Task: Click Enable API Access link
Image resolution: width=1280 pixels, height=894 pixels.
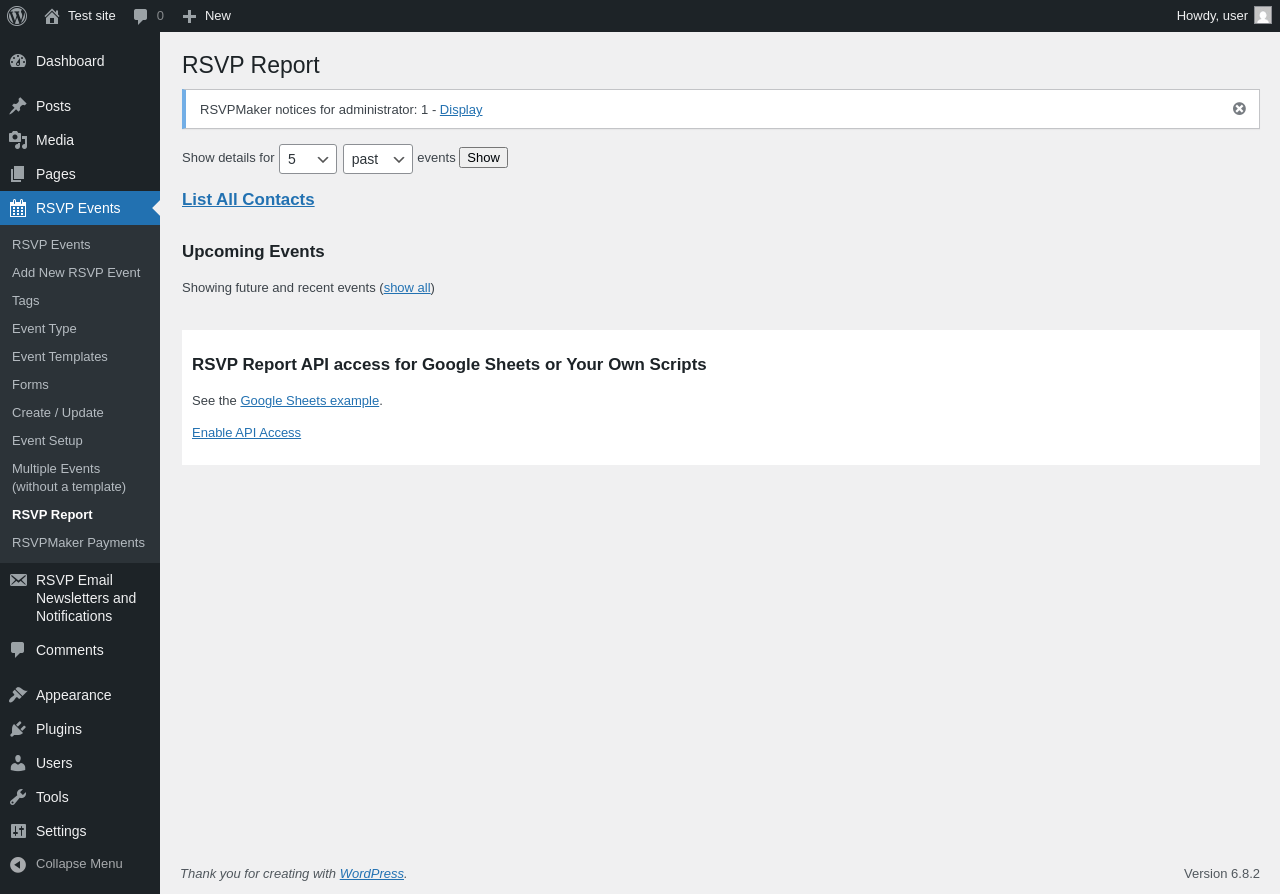Action: [x=246, y=433]
